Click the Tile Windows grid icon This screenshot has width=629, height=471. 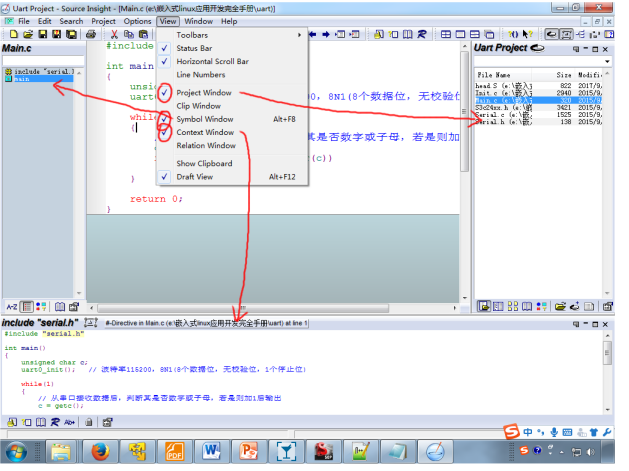tap(446, 35)
